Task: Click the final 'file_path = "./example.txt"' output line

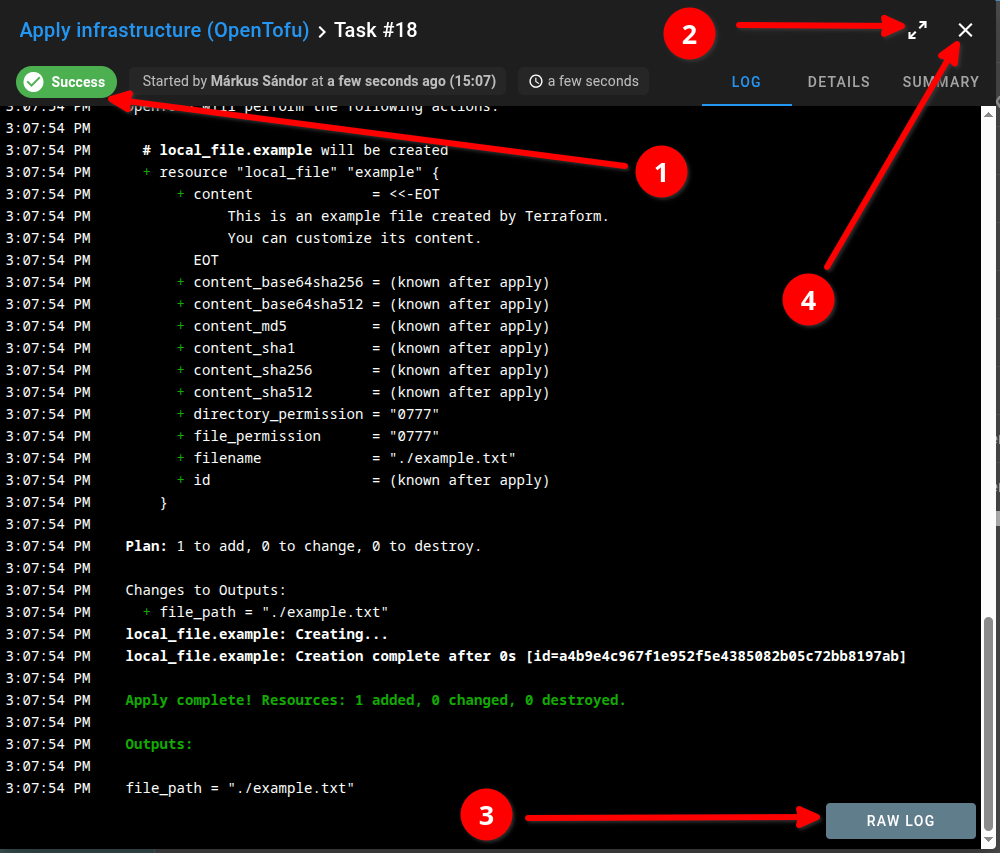Action: click(x=240, y=788)
